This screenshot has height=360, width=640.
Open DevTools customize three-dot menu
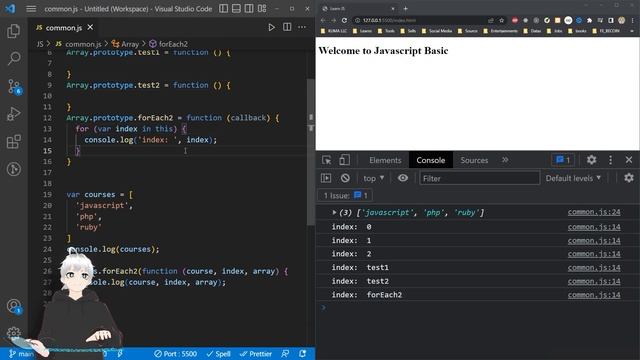click(611, 160)
